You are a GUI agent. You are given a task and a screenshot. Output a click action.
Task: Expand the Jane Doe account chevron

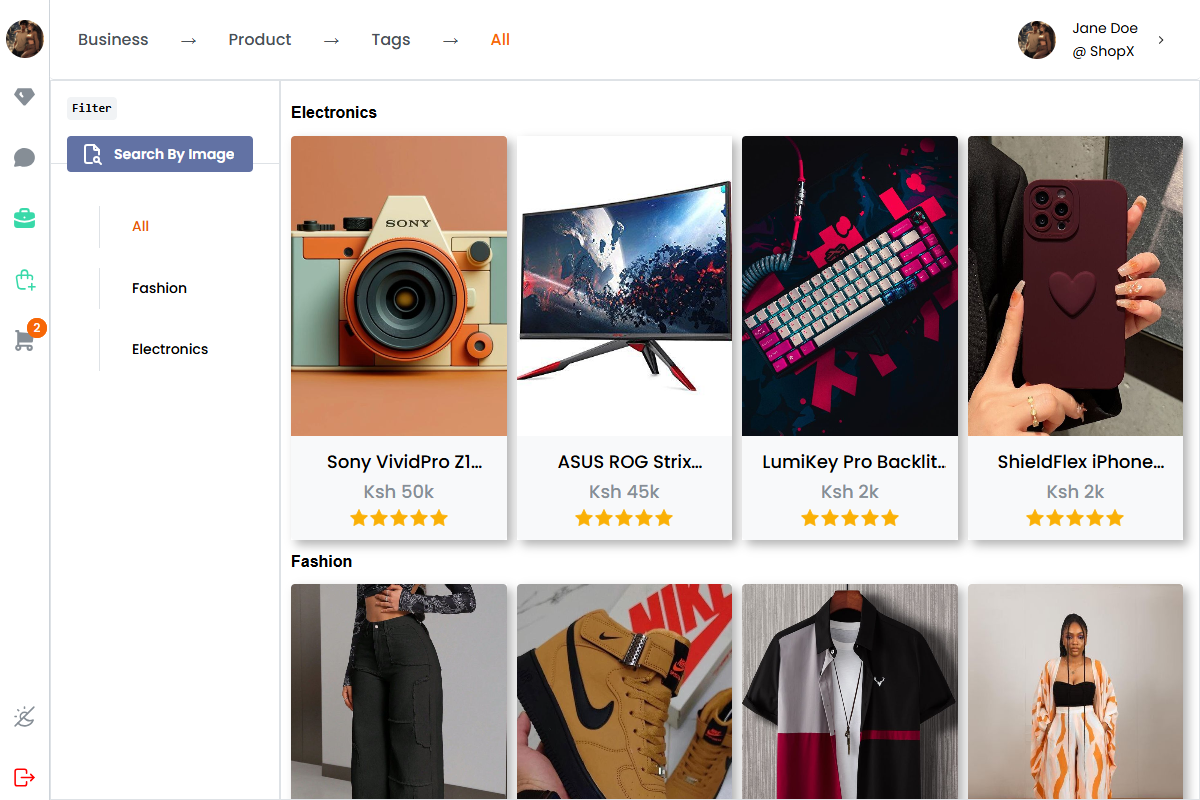(x=1161, y=40)
